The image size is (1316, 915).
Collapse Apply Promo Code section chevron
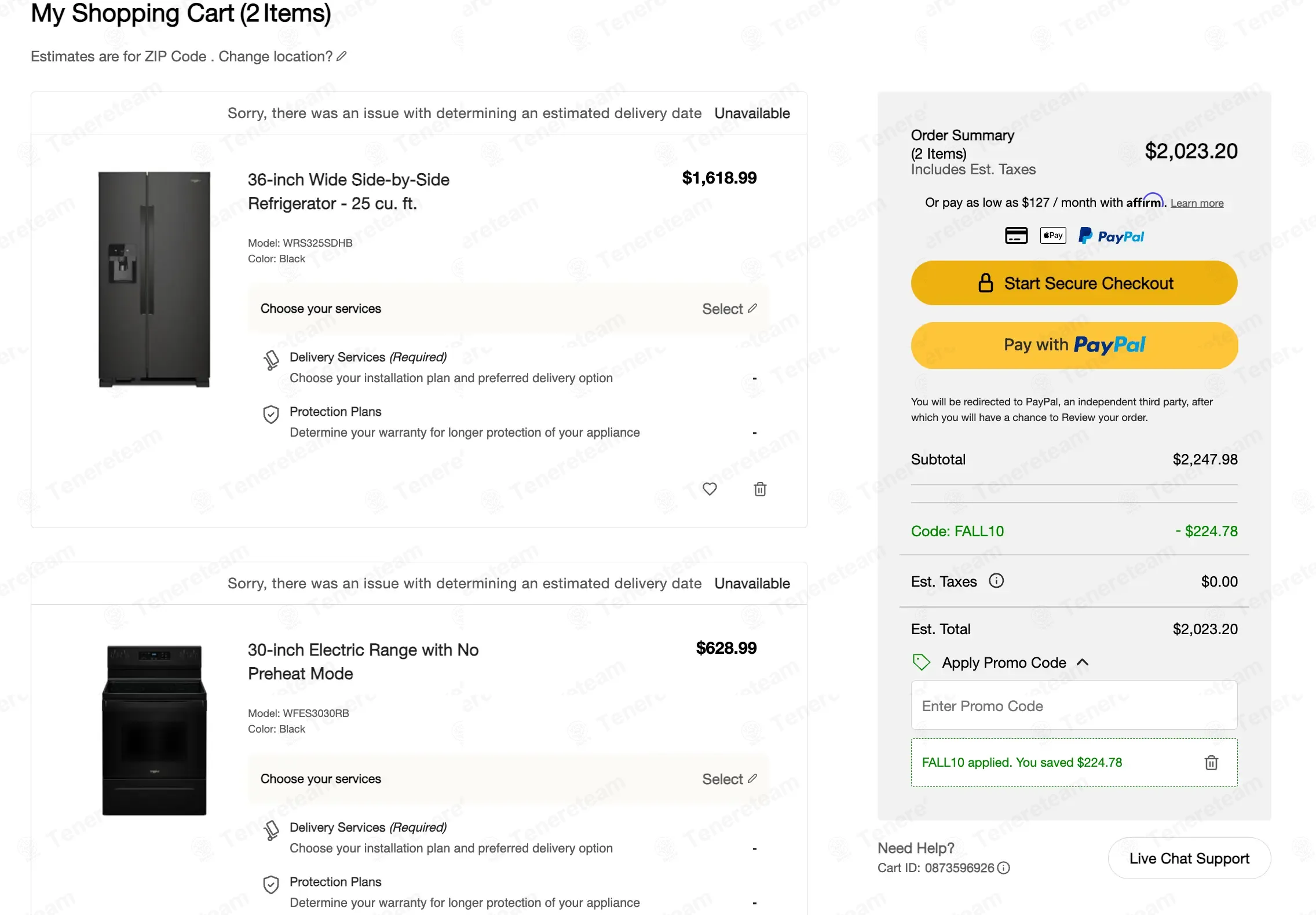(1083, 663)
